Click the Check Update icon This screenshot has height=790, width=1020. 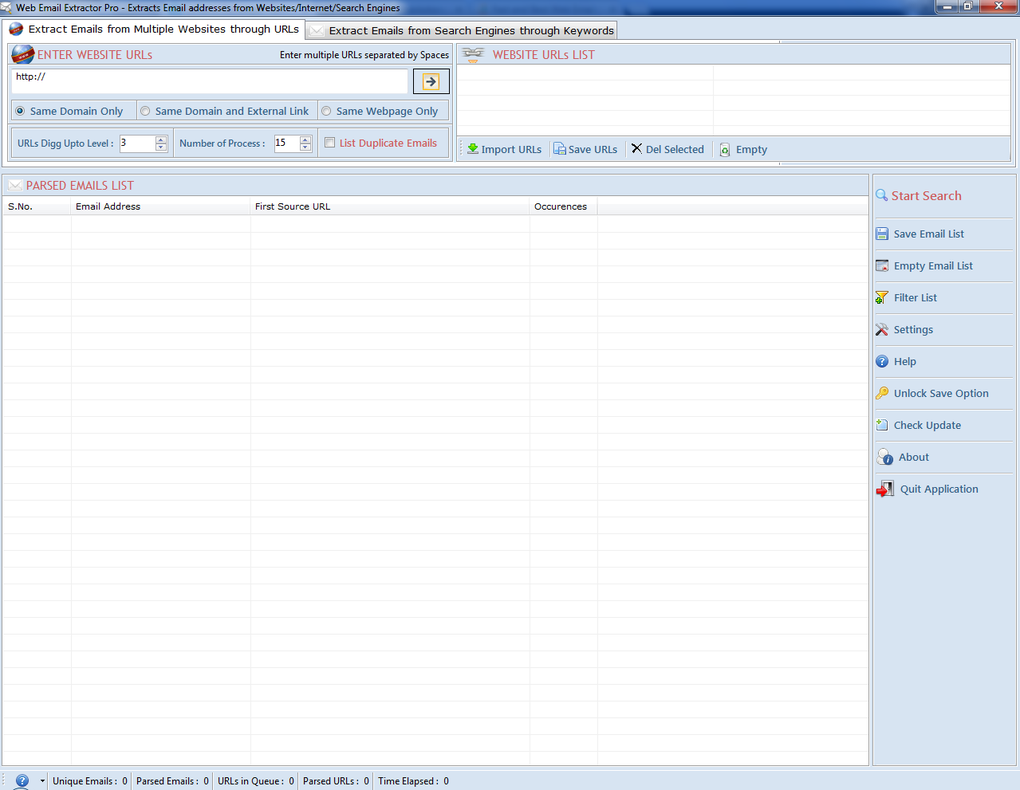point(882,425)
